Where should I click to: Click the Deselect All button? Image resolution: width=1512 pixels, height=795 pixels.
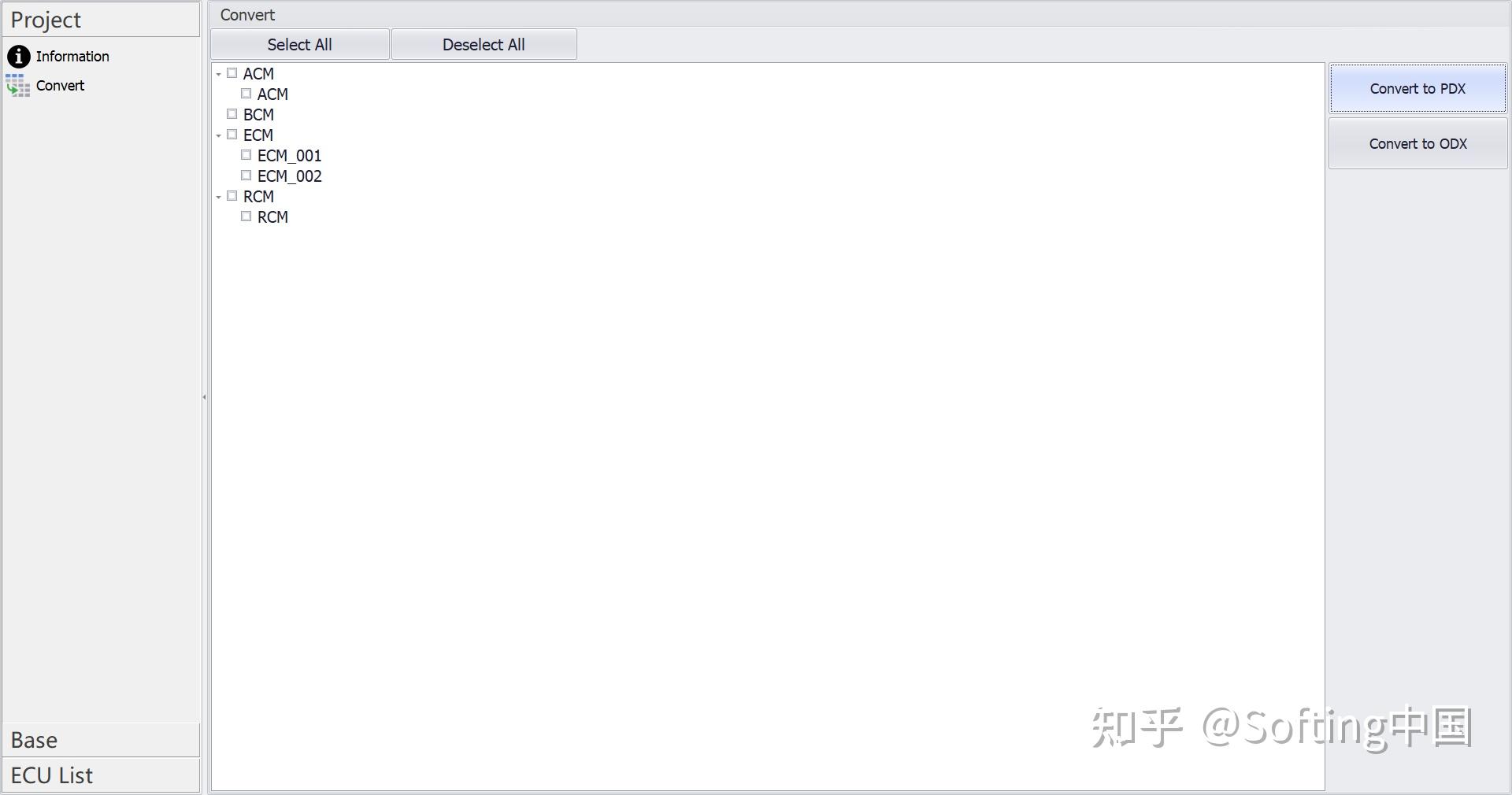[483, 44]
